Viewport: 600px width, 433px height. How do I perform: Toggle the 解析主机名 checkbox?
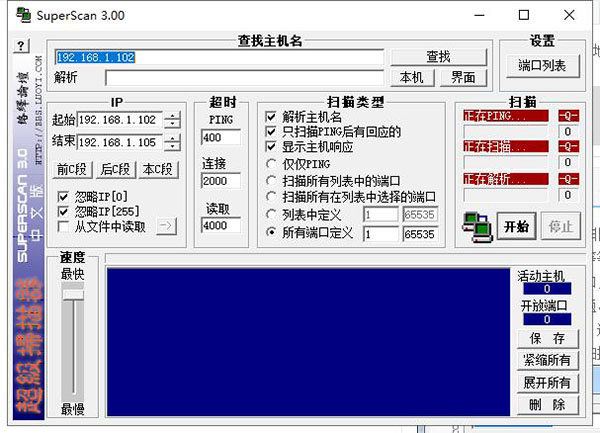pyautogui.click(x=271, y=116)
